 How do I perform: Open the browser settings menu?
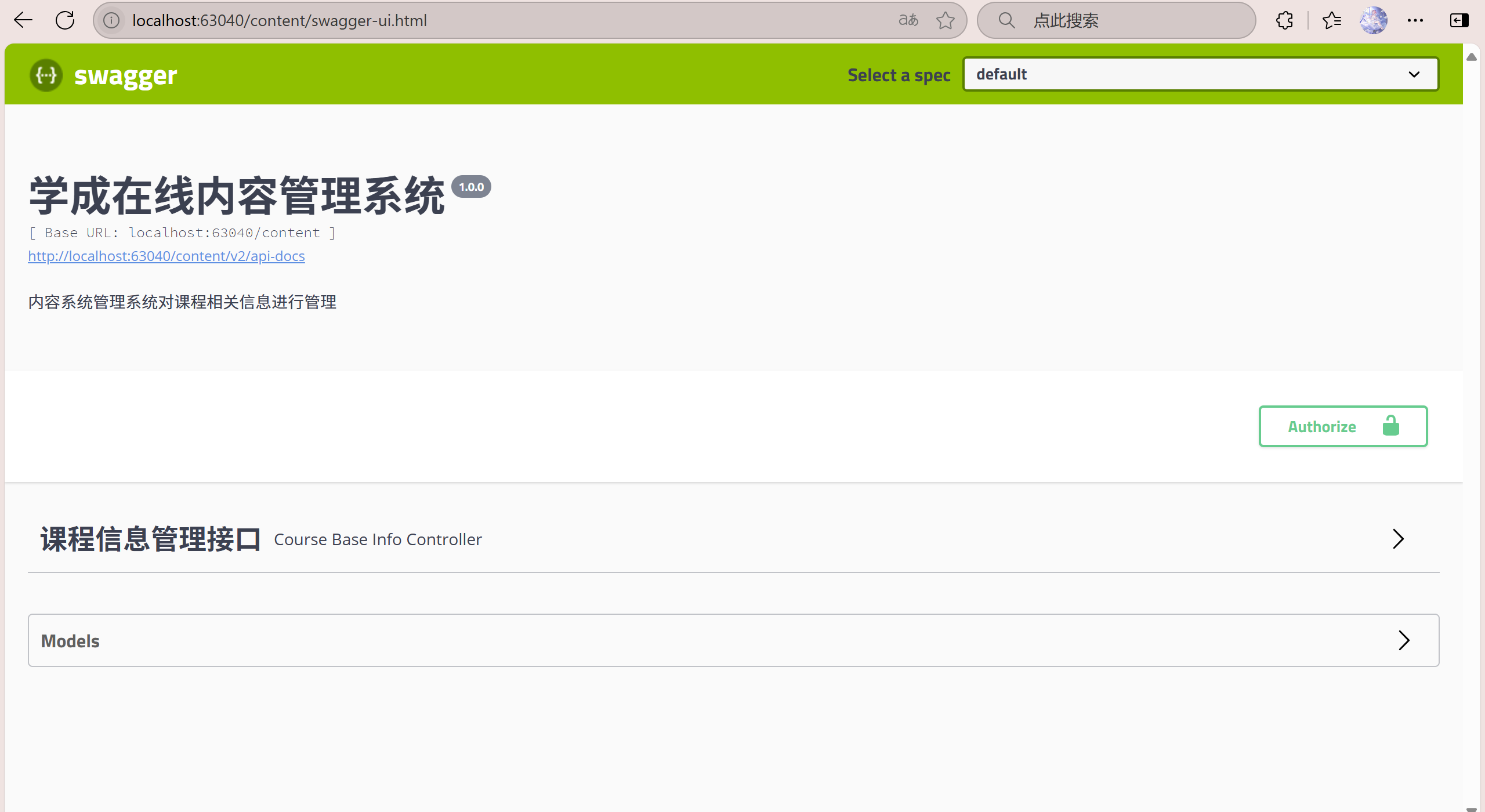(x=1415, y=20)
